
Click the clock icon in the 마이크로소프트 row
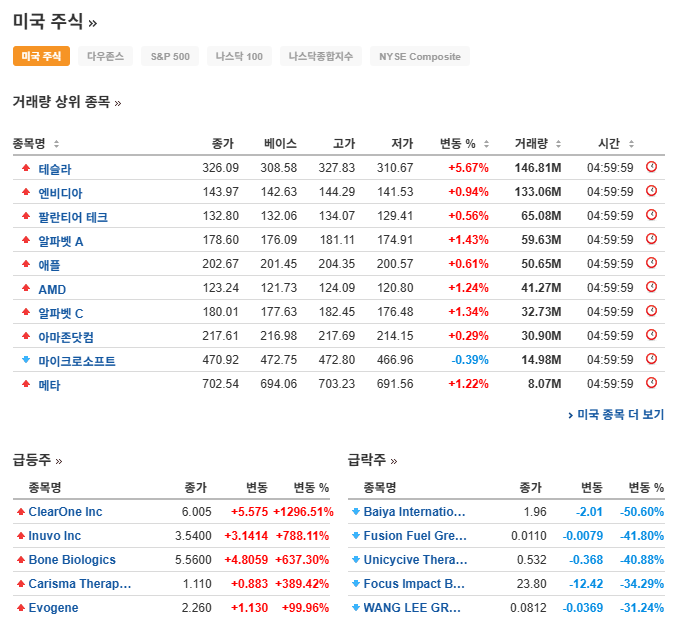click(651, 358)
